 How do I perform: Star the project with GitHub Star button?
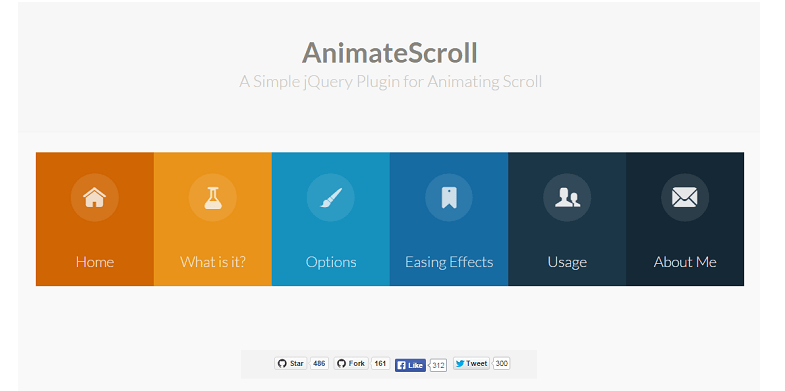pyautogui.click(x=290, y=363)
